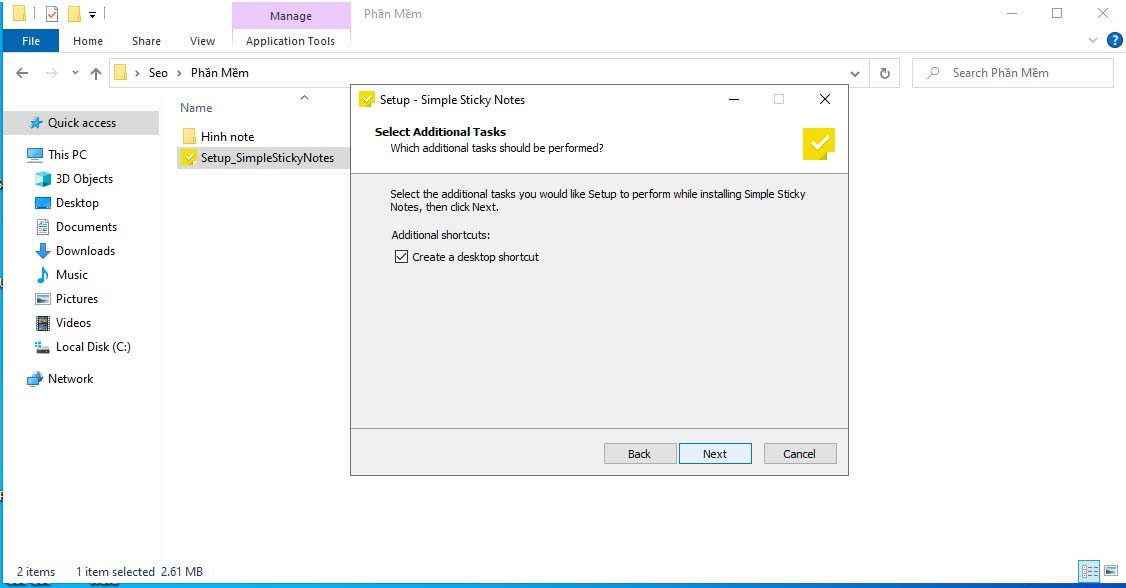Cancel the Simple Sticky Notes setup
The height and width of the screenshot is (588, 1126).
[x=799, y=454]
